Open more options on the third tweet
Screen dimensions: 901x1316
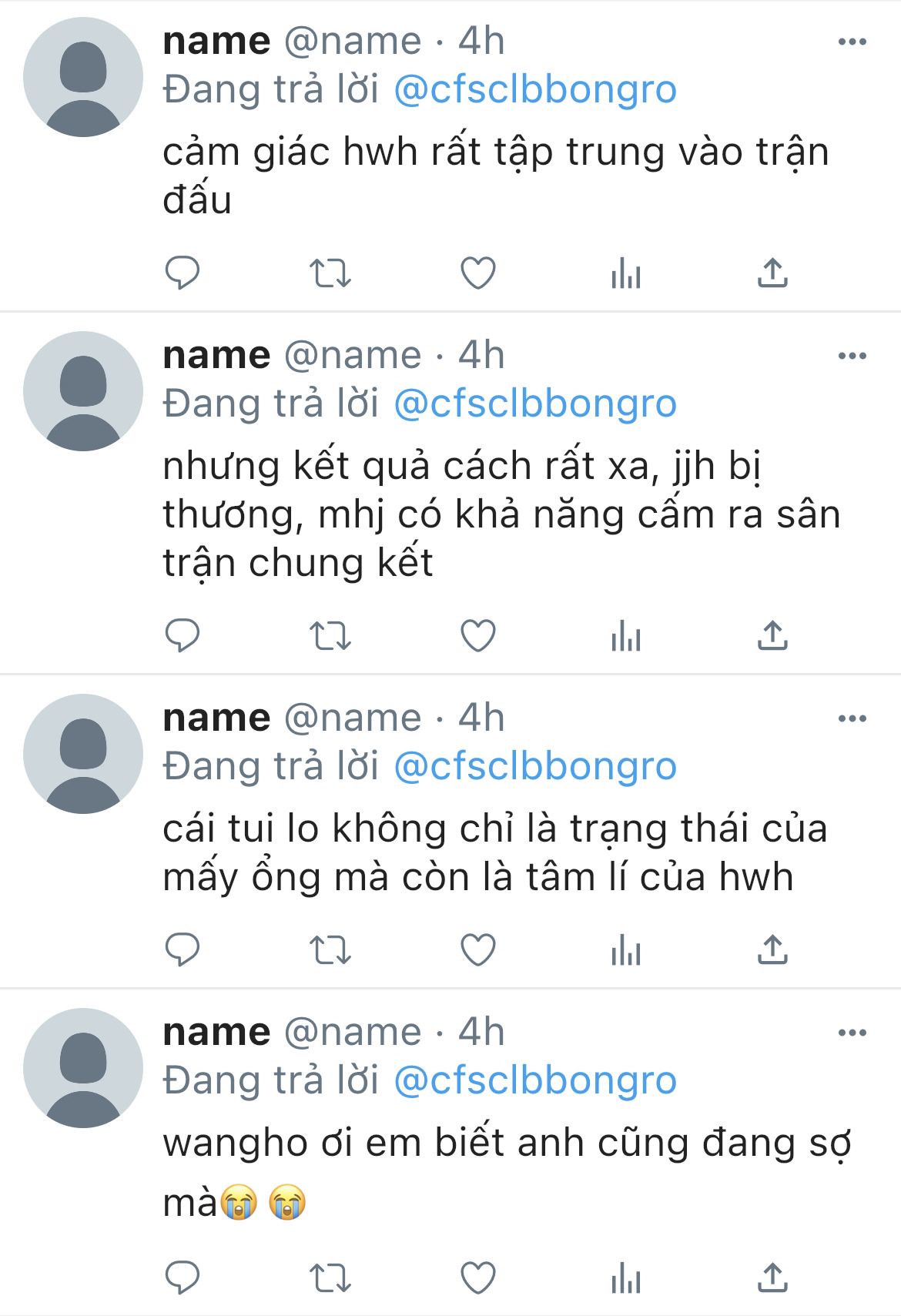(852, 718)
